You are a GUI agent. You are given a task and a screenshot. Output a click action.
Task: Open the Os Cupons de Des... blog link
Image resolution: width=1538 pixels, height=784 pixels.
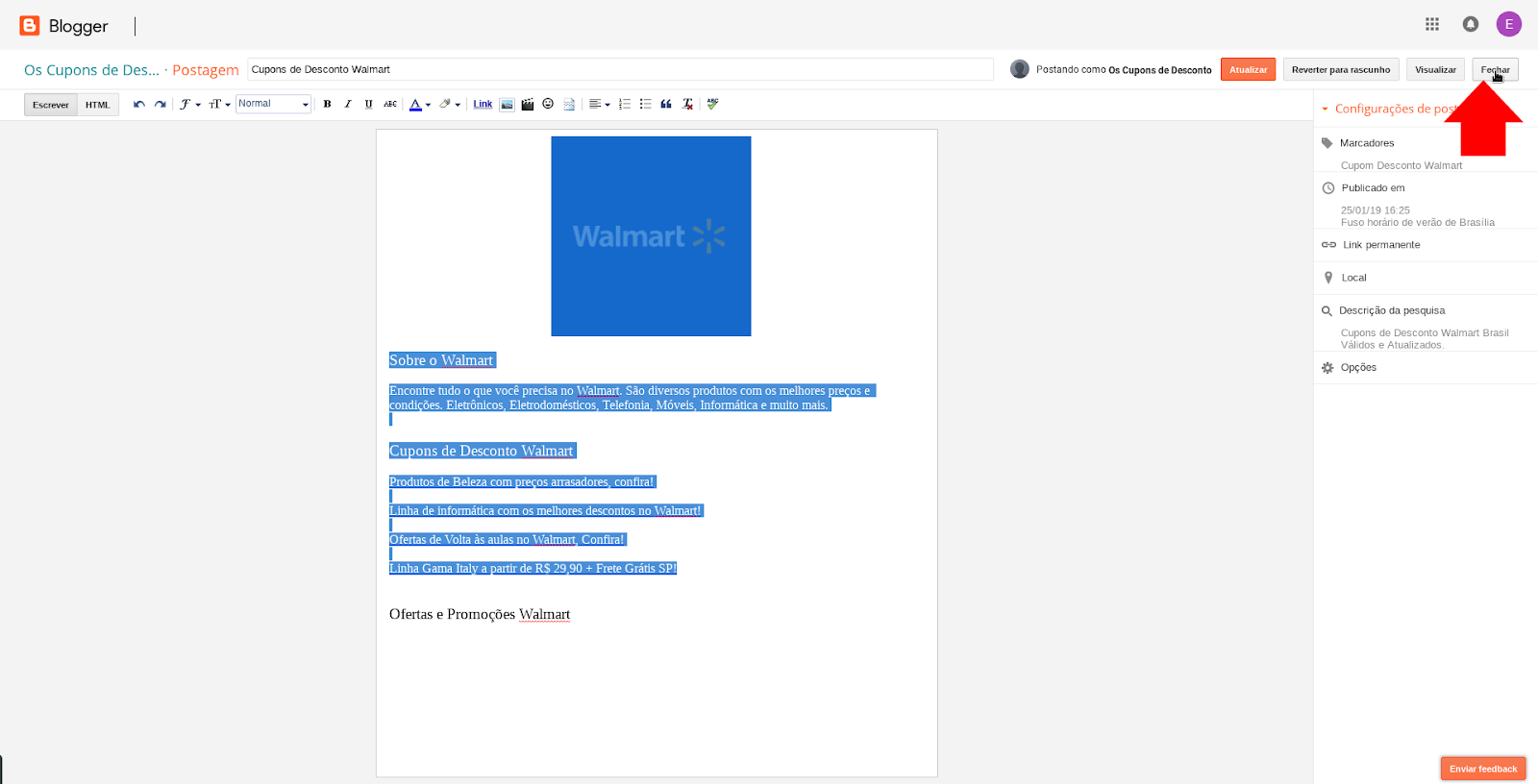(91, 70)
